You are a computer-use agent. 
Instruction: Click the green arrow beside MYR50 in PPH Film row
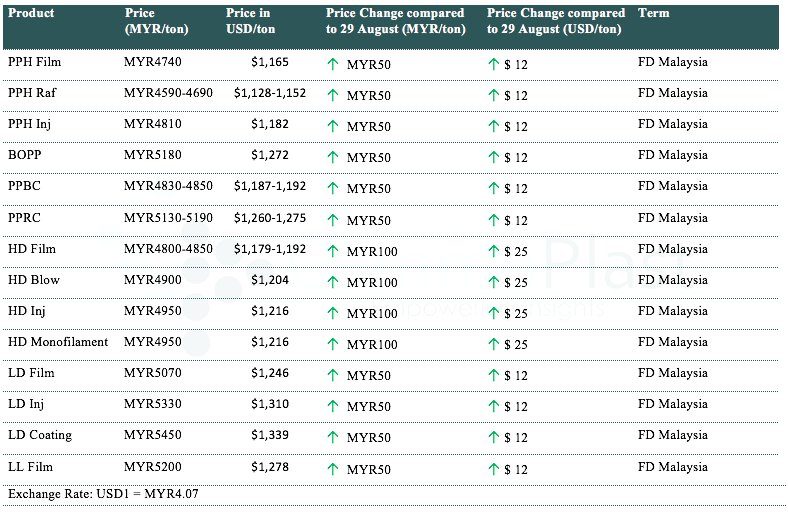point(333,64)
